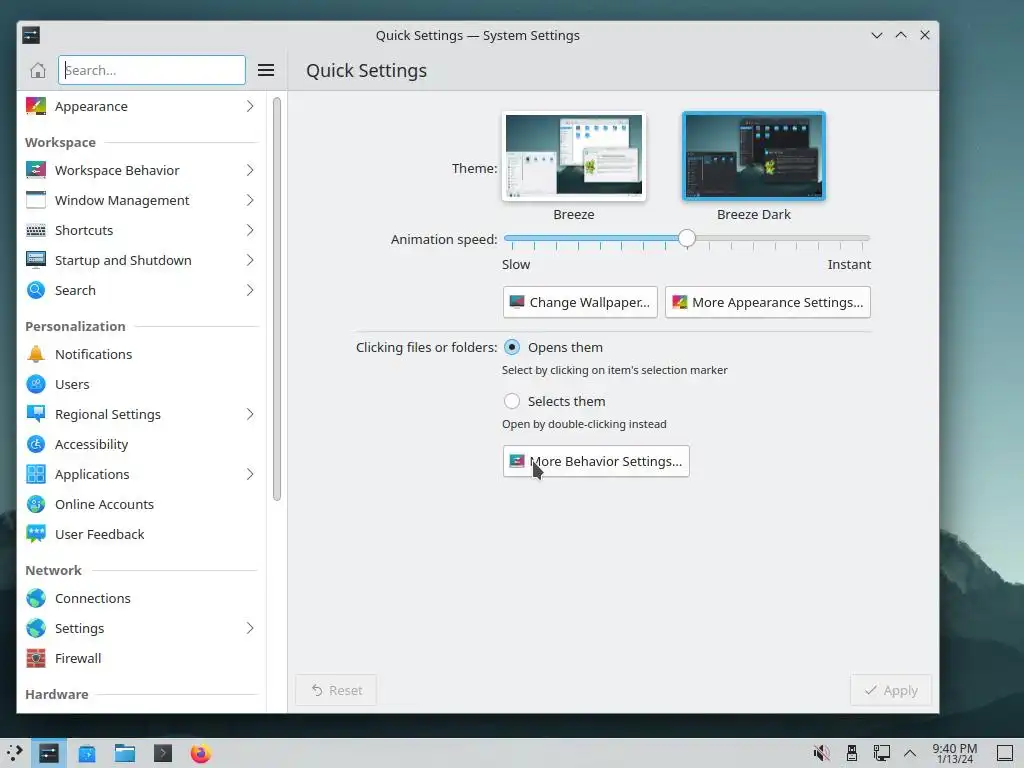Click the Animation speed slider handle
The width and height of the screenshot is (1024, 768).
coord(686,238)
